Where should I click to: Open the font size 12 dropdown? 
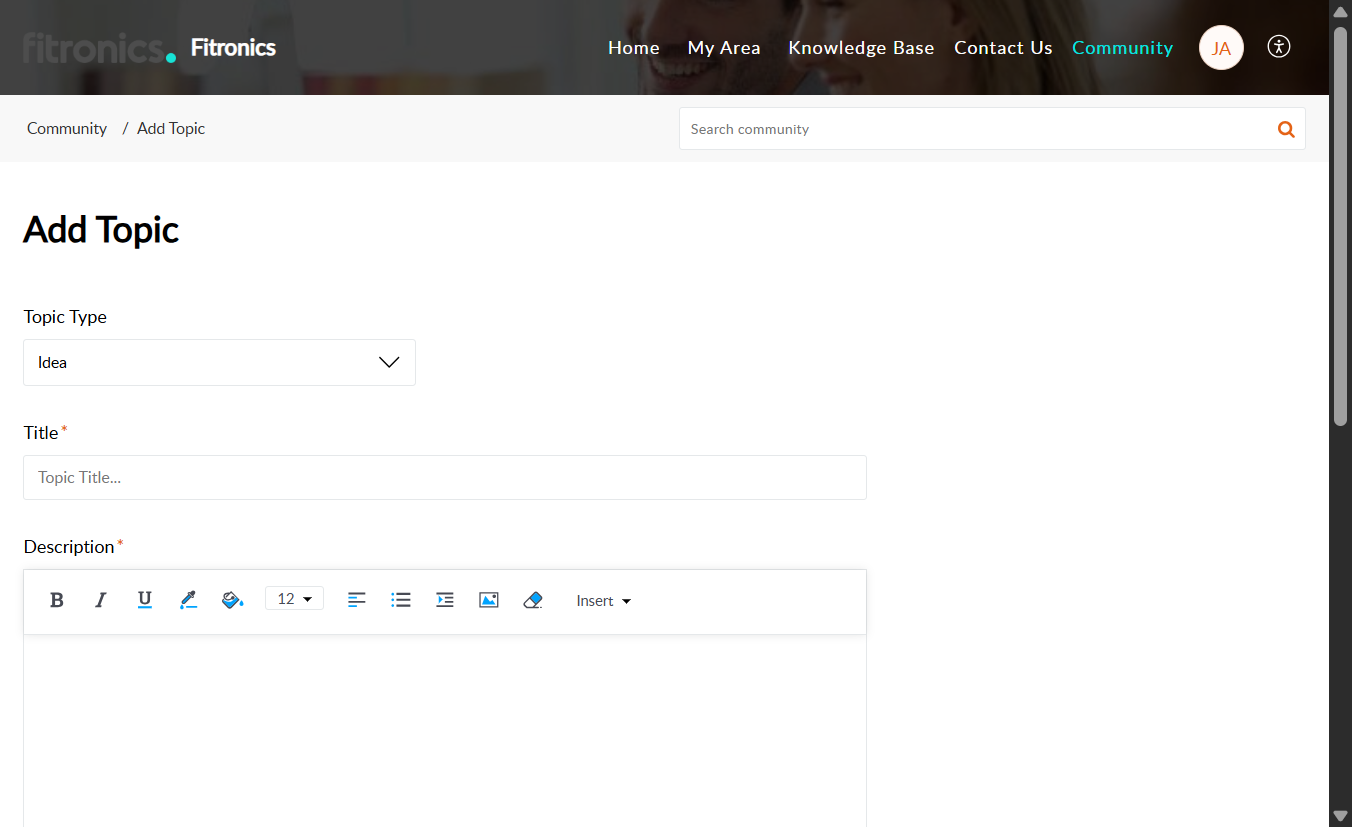coord(294,599)
